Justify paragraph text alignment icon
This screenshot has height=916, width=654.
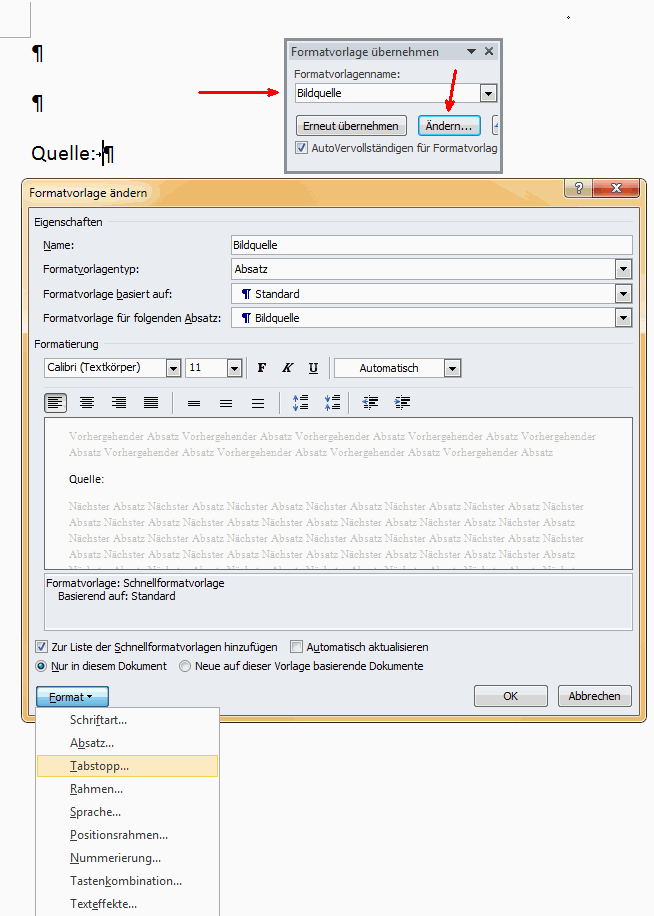[151, 403]
